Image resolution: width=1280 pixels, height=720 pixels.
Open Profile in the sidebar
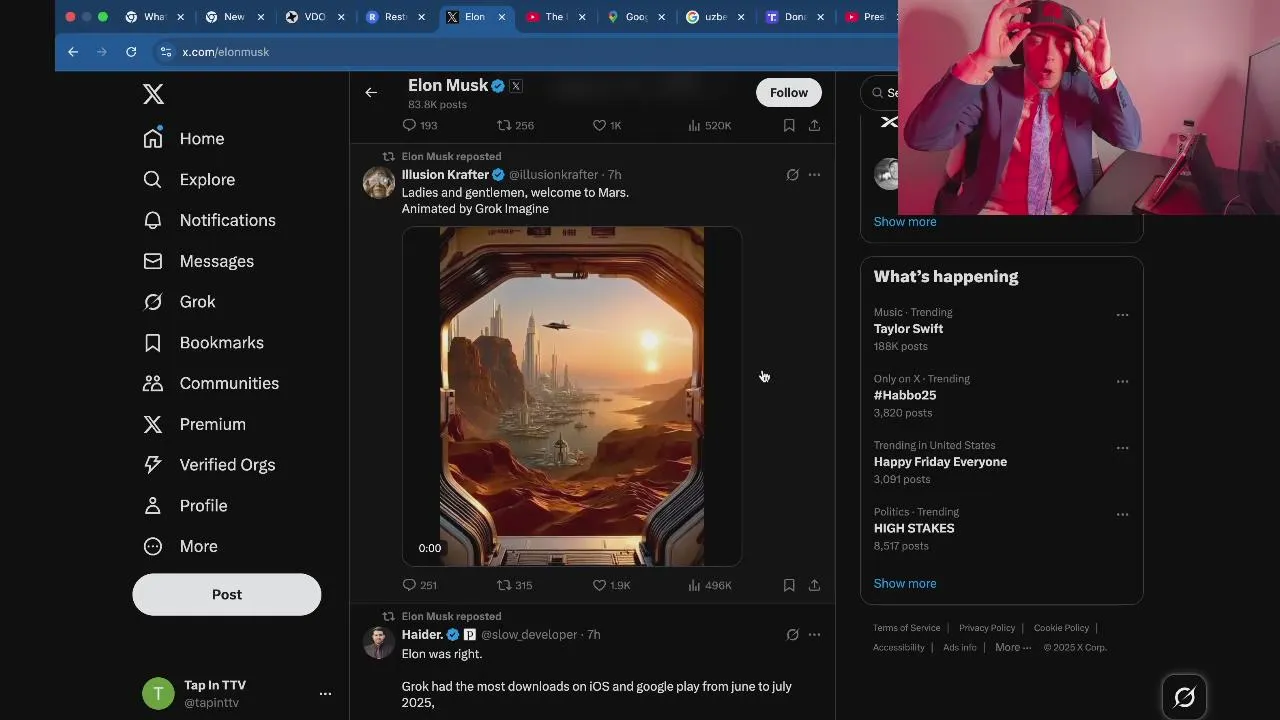[185, 506]
